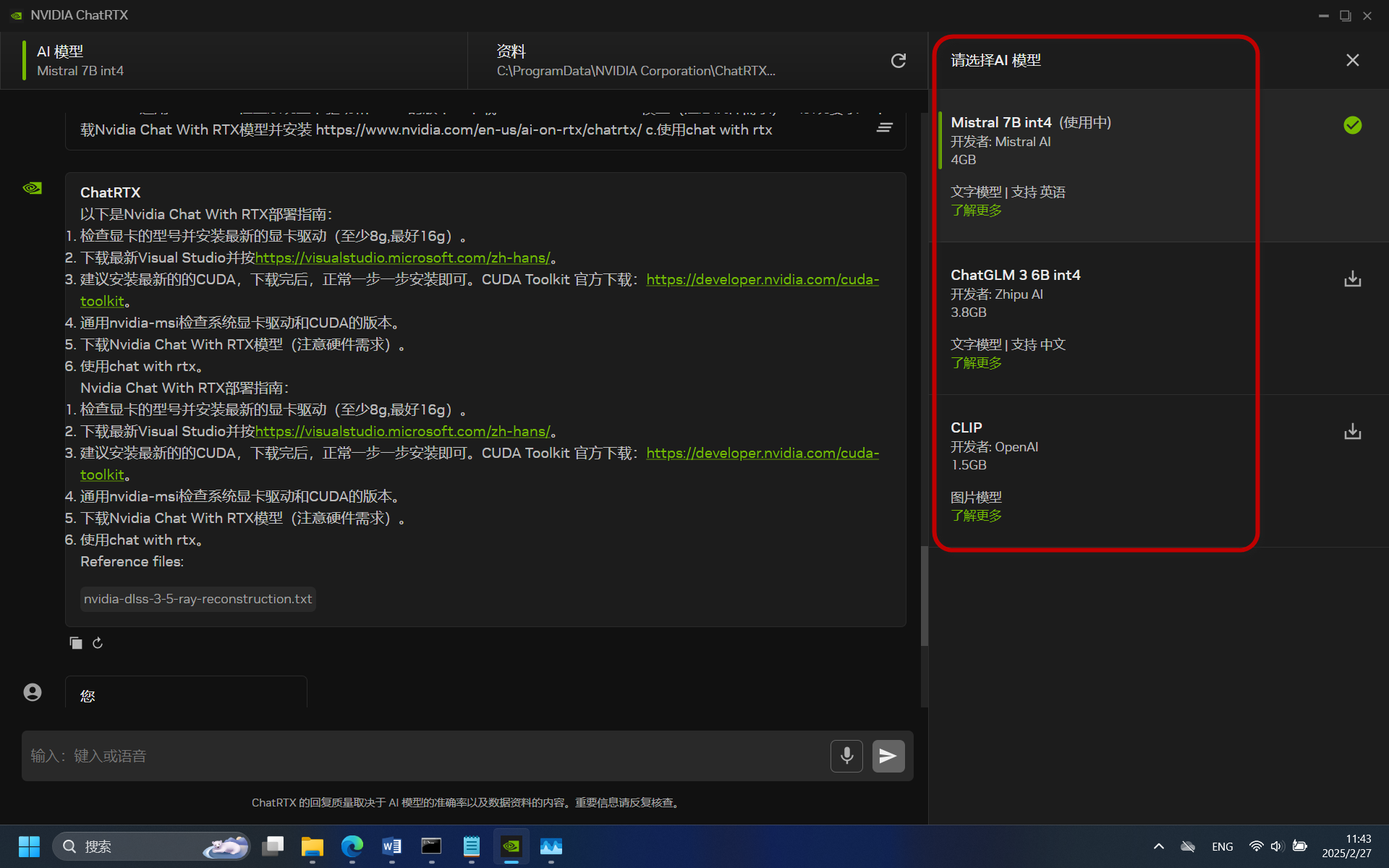Open 了解更多 link under ChatGLM 3 6B
1389x868 pixels.
976,363
